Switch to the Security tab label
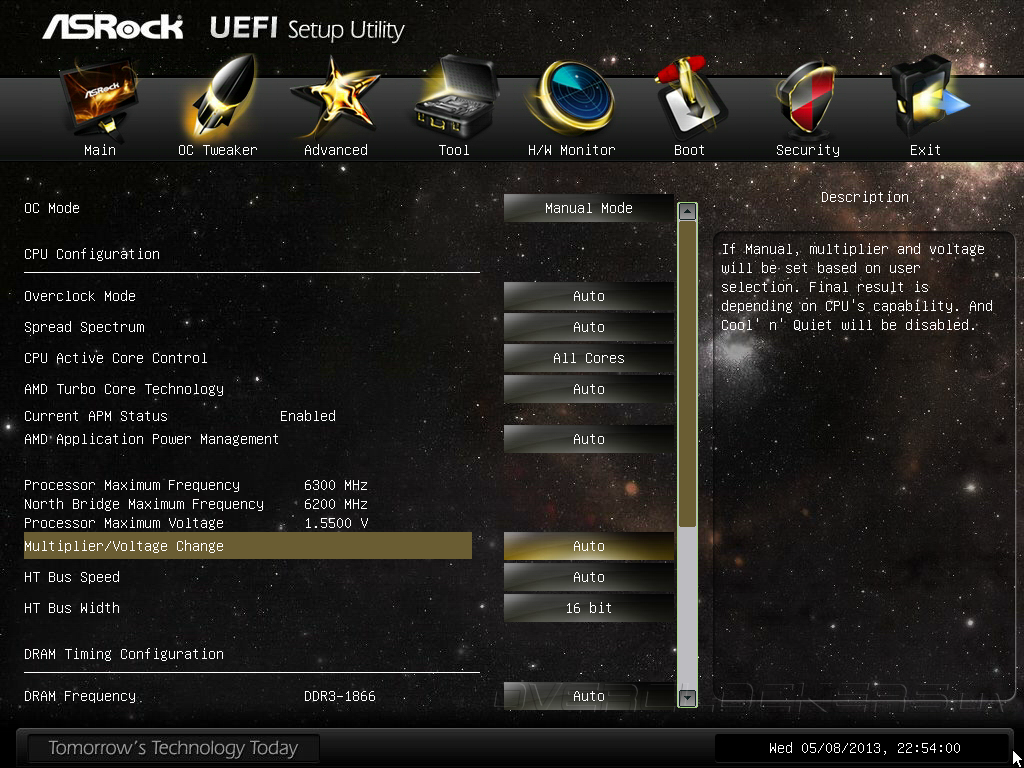 pyautogui.click(x=807, y=150)
